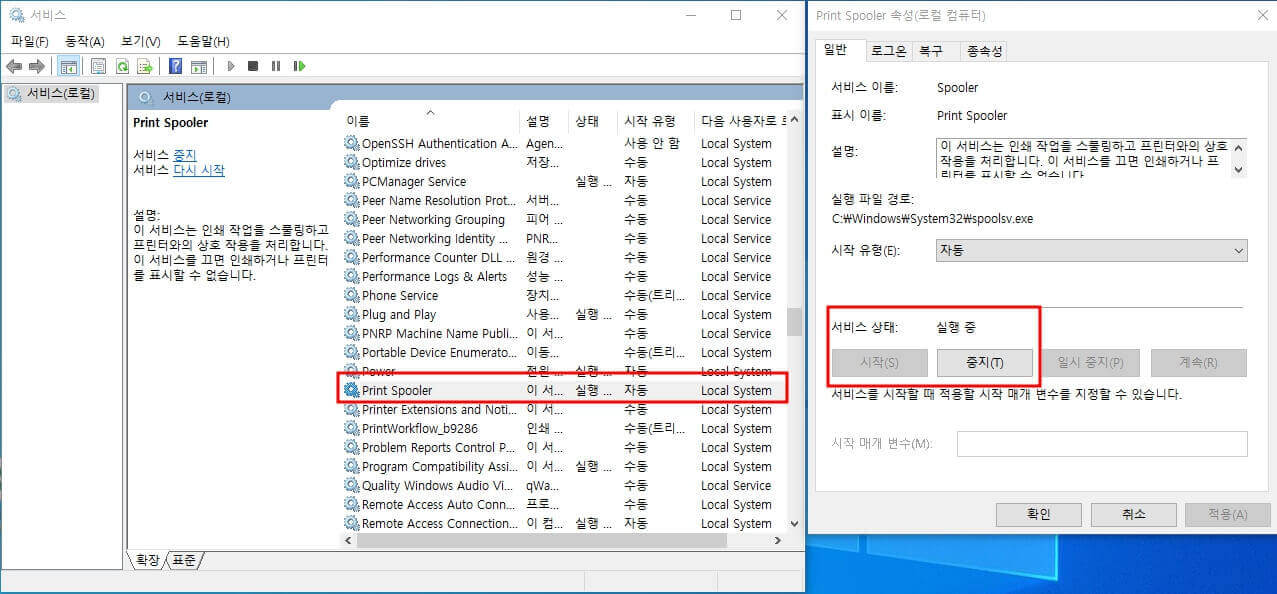Navigate back with the toolbar back arrow
Viewport: 1277px width, 594px height.
tap(14, 66)
